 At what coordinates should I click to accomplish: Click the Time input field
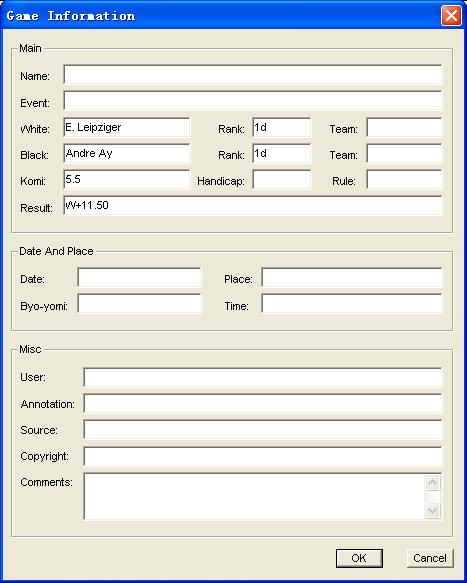[351, 304]
